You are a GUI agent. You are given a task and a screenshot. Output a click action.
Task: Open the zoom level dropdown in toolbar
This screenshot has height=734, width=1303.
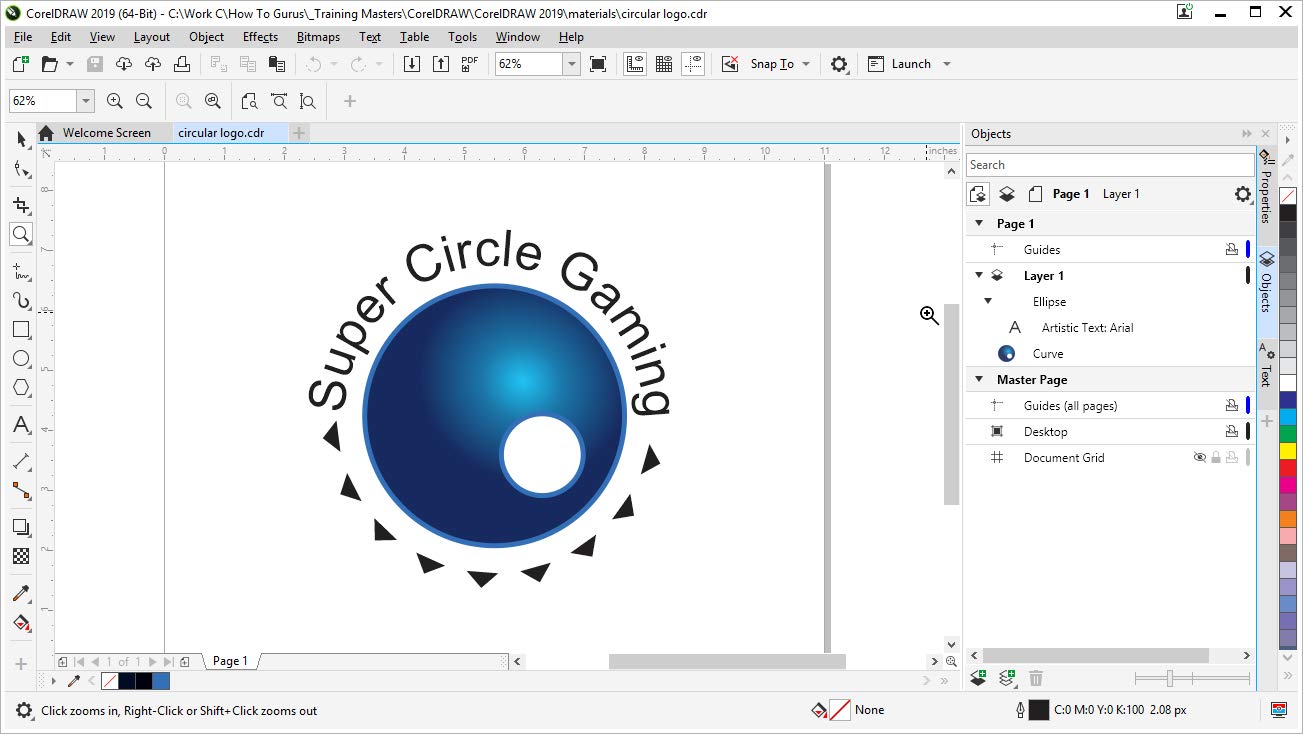pyautogui.click(x=571, y=64)
